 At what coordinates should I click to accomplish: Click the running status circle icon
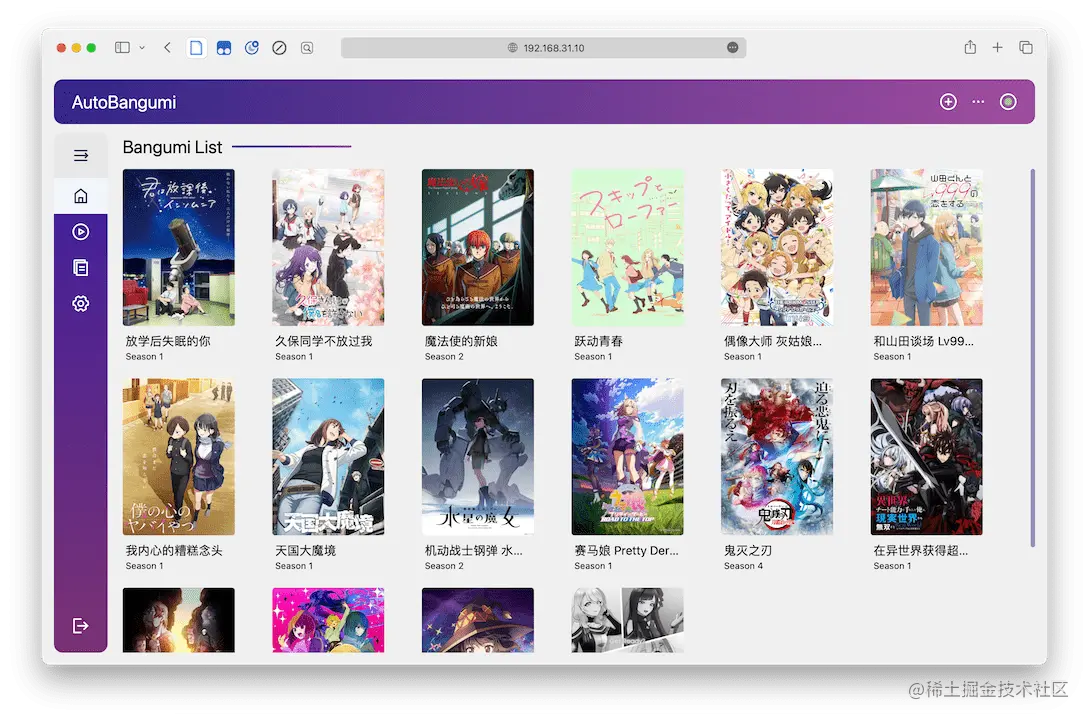point(1008,102)
